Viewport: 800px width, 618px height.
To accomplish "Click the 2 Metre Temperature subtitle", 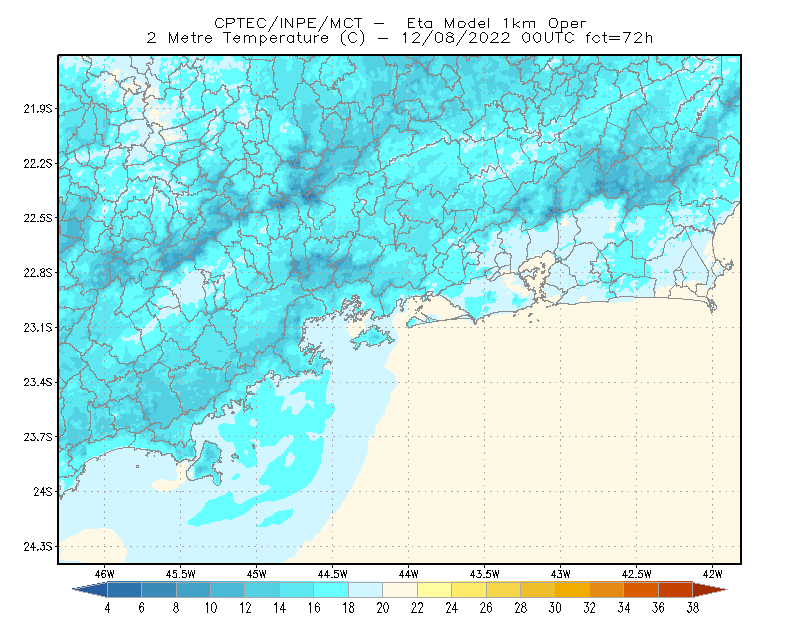I will pyautogui.click(x=256, y=38).
